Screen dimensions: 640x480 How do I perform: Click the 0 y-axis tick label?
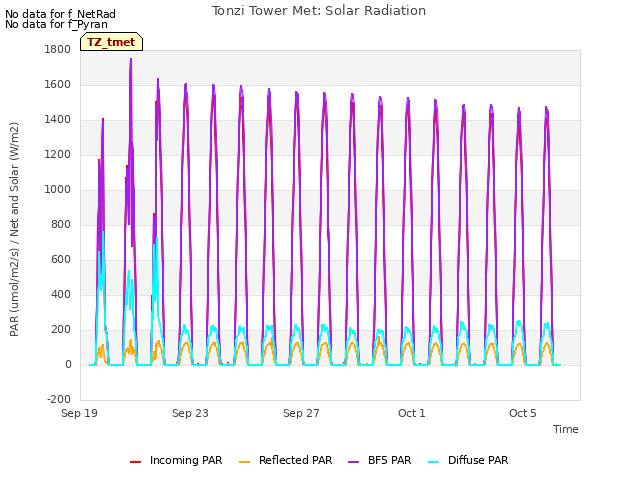click(x=68, y=364)
